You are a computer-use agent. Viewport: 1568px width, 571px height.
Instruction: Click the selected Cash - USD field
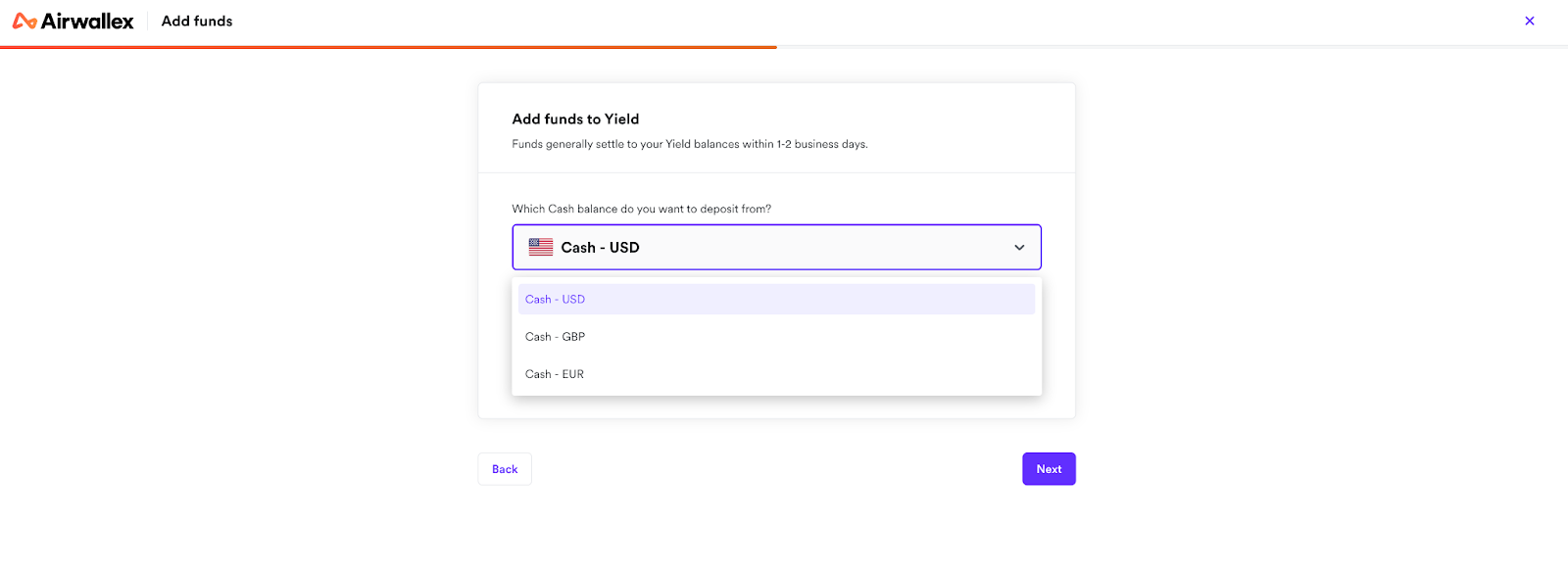(x=776, y=247)
